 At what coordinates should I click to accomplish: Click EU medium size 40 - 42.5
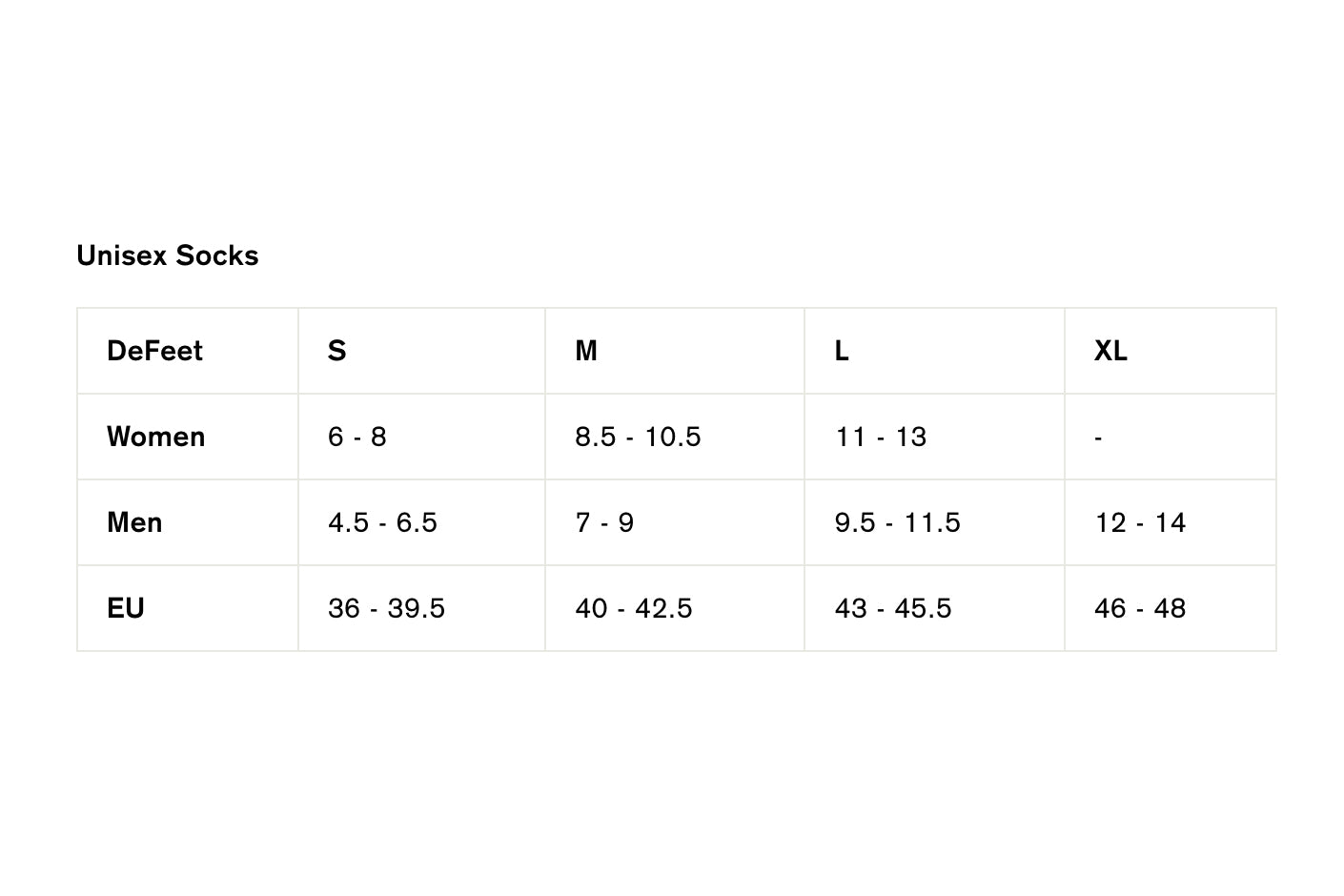coord(634,608)
